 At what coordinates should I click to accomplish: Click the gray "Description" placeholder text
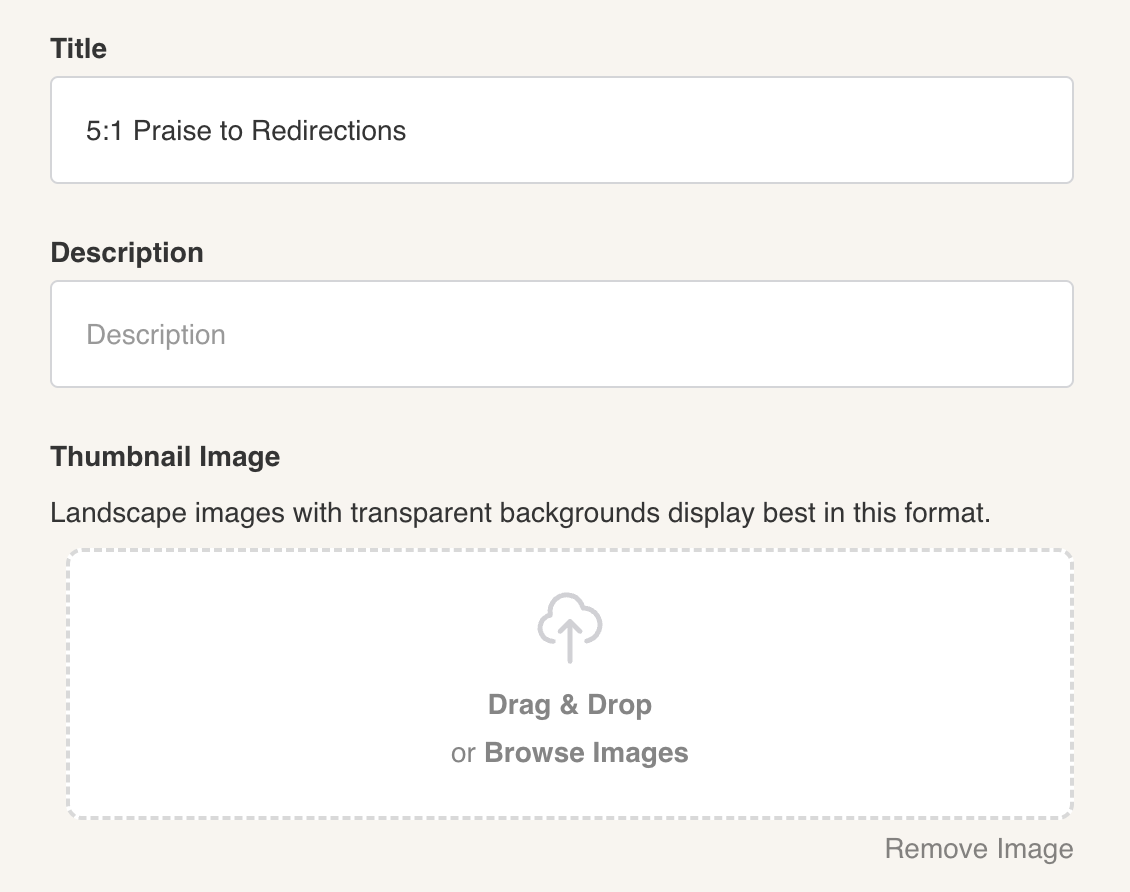click(x=156, y=334)
